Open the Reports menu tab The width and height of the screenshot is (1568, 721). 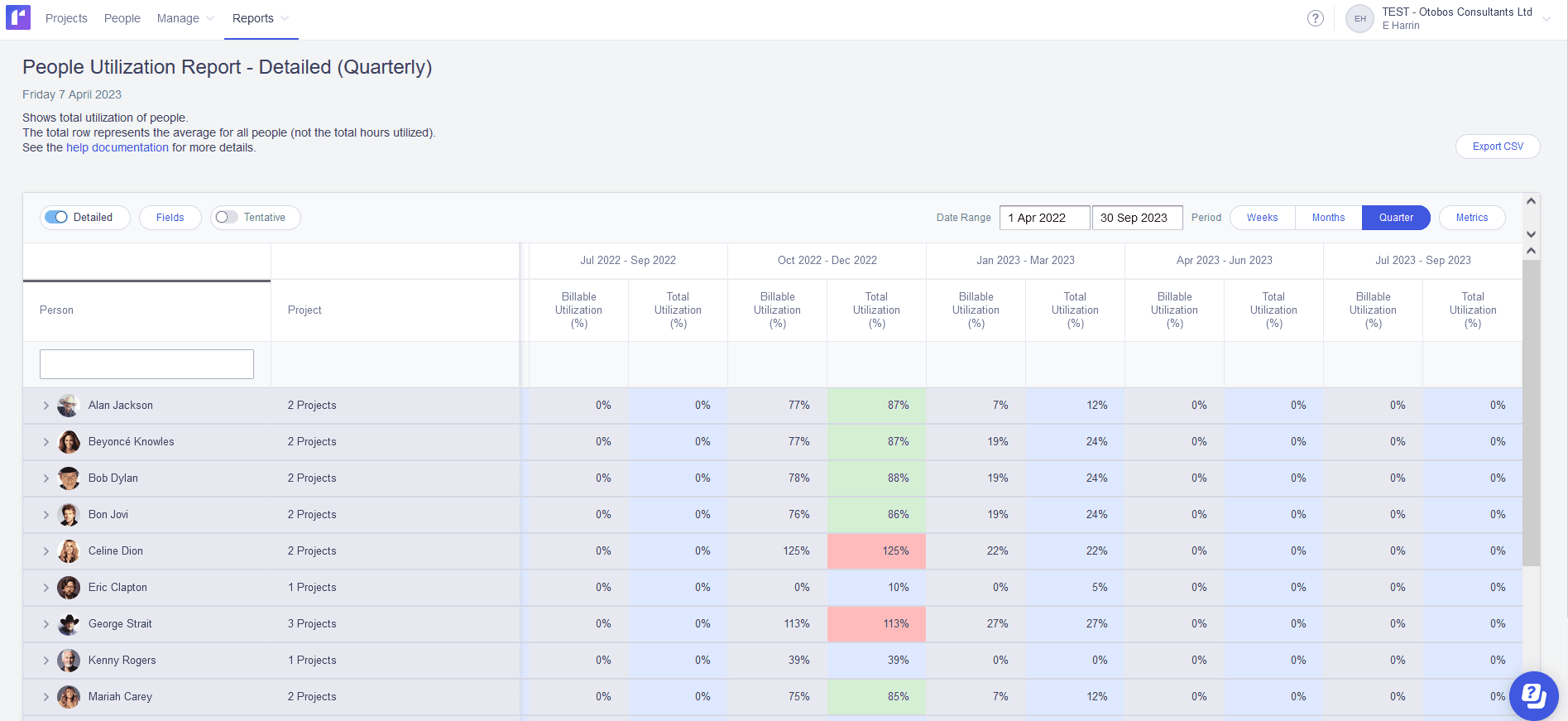[261, 18]
